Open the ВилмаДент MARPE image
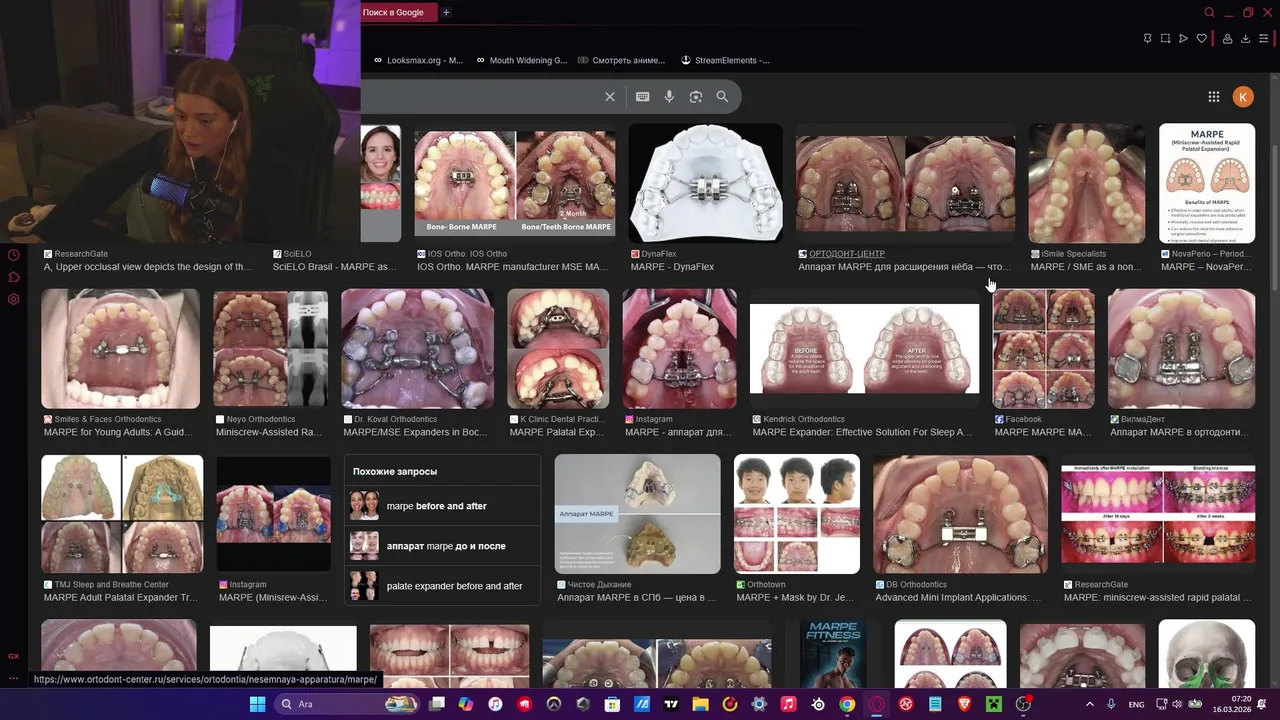 point(1181,349)
